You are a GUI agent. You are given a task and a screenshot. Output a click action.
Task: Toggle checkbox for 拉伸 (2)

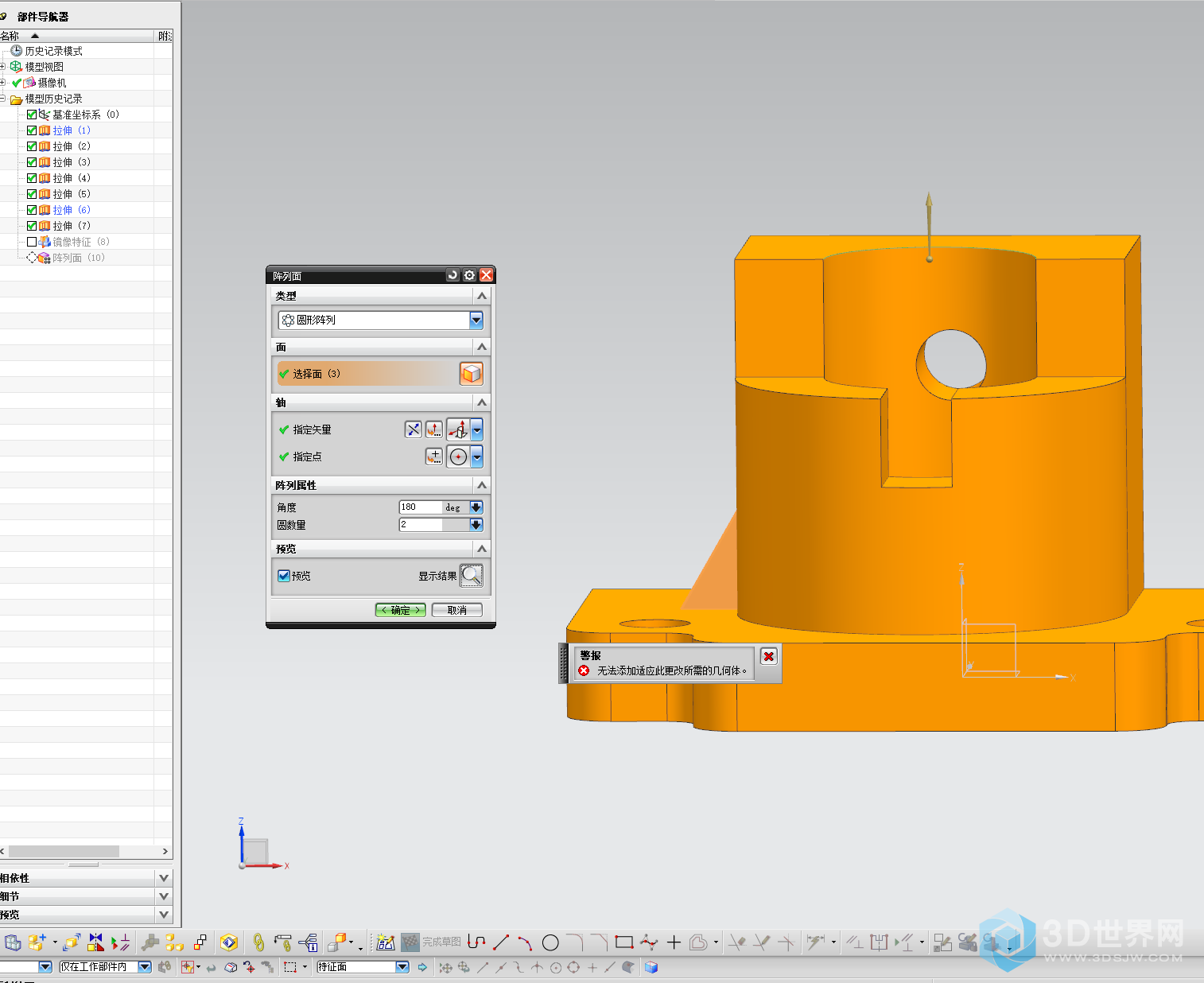point(32,146)
